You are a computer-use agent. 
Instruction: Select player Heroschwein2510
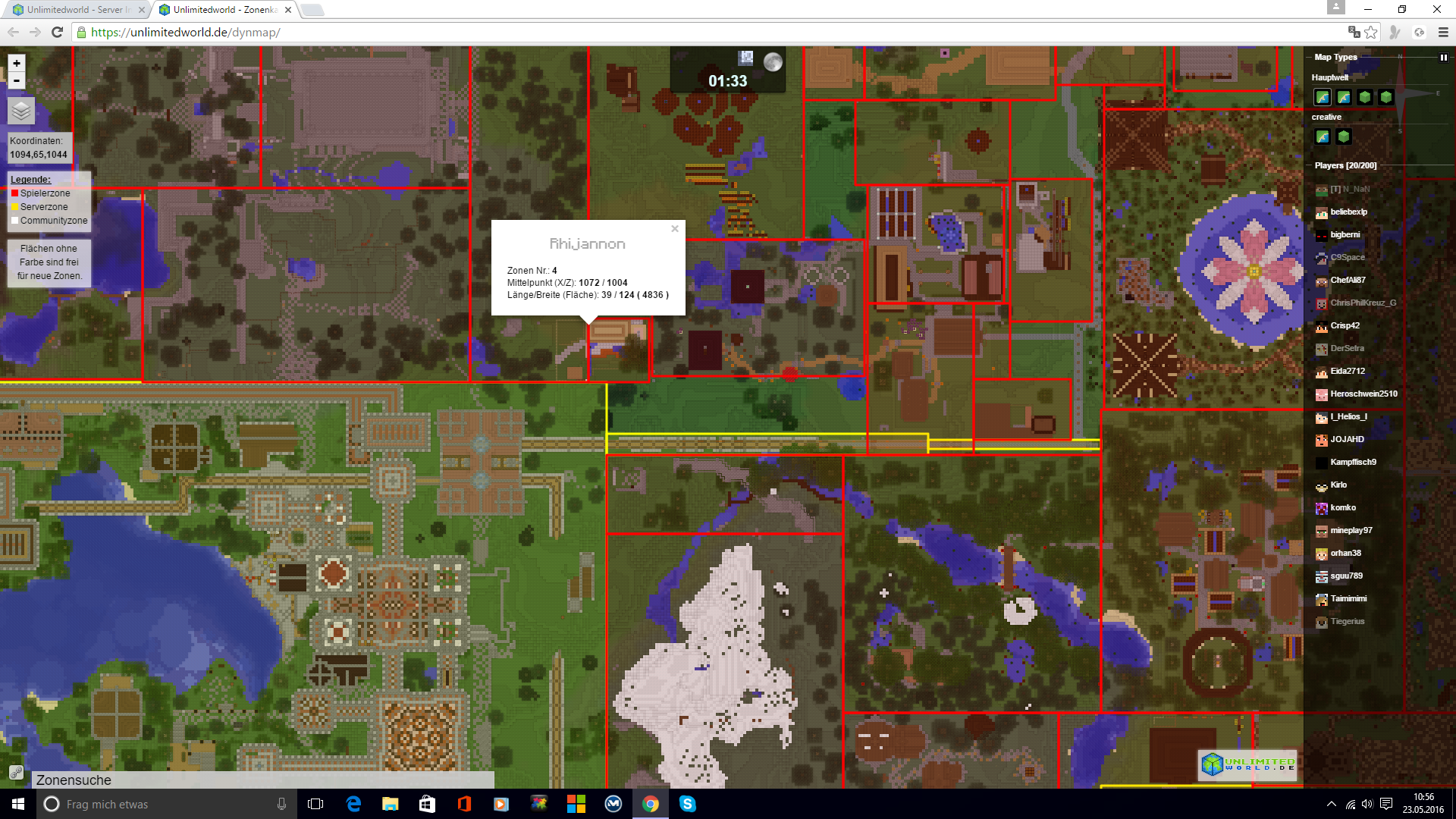coord(1363,394)
